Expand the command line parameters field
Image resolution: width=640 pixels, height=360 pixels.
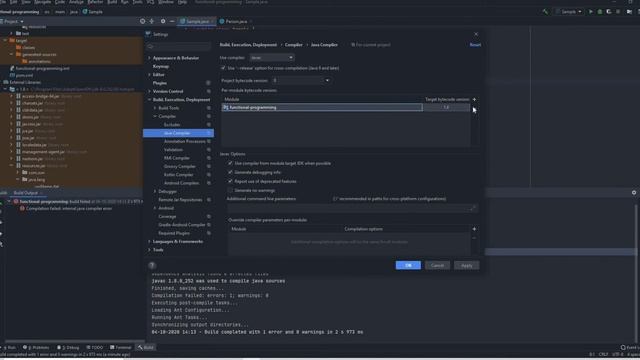473,208
